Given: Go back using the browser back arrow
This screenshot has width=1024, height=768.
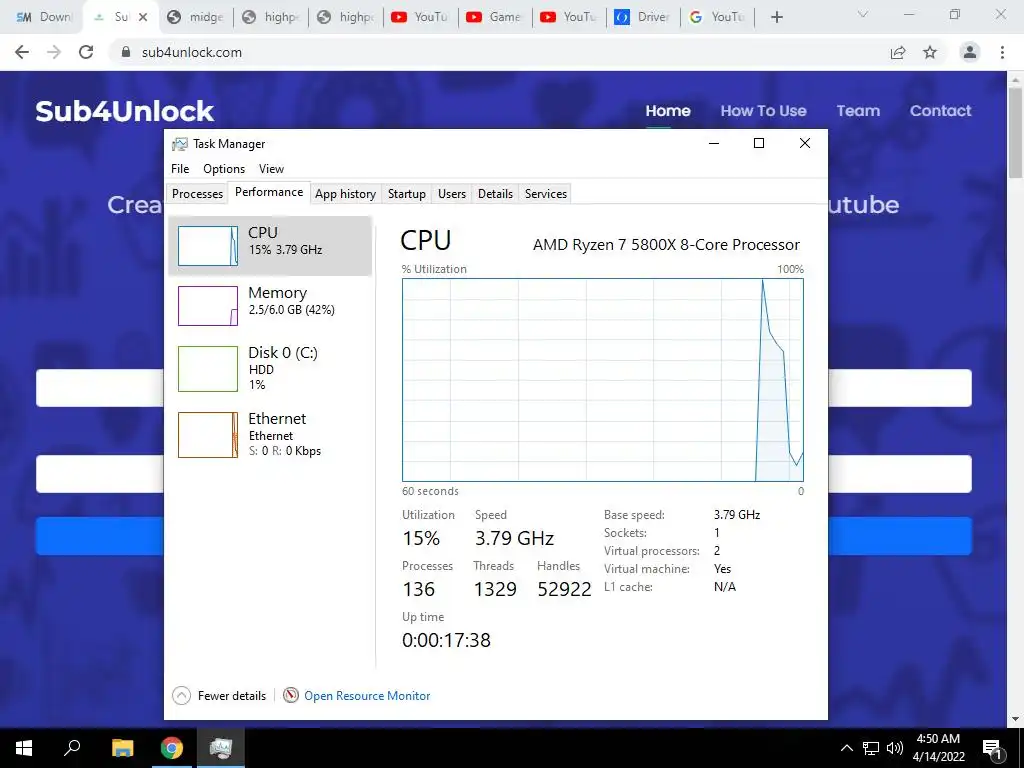Looking at the screenshot, I should [22, 52].
